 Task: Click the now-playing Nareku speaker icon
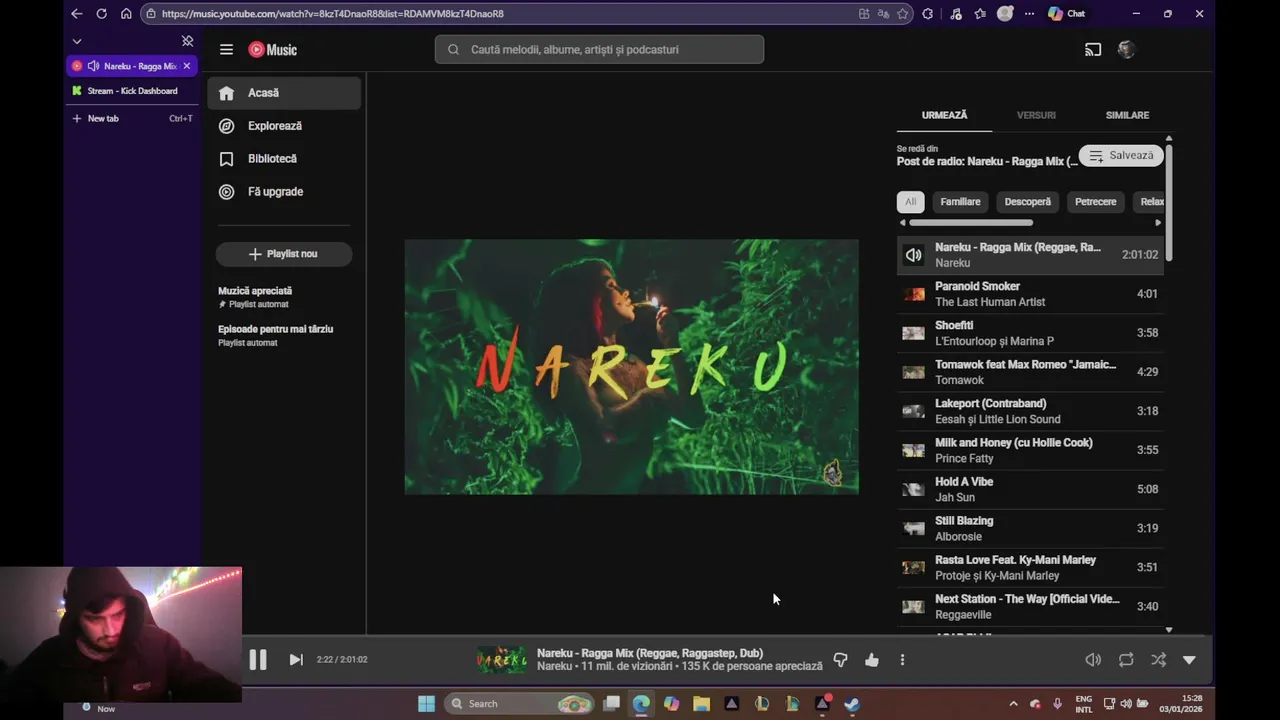click(913, 255)
